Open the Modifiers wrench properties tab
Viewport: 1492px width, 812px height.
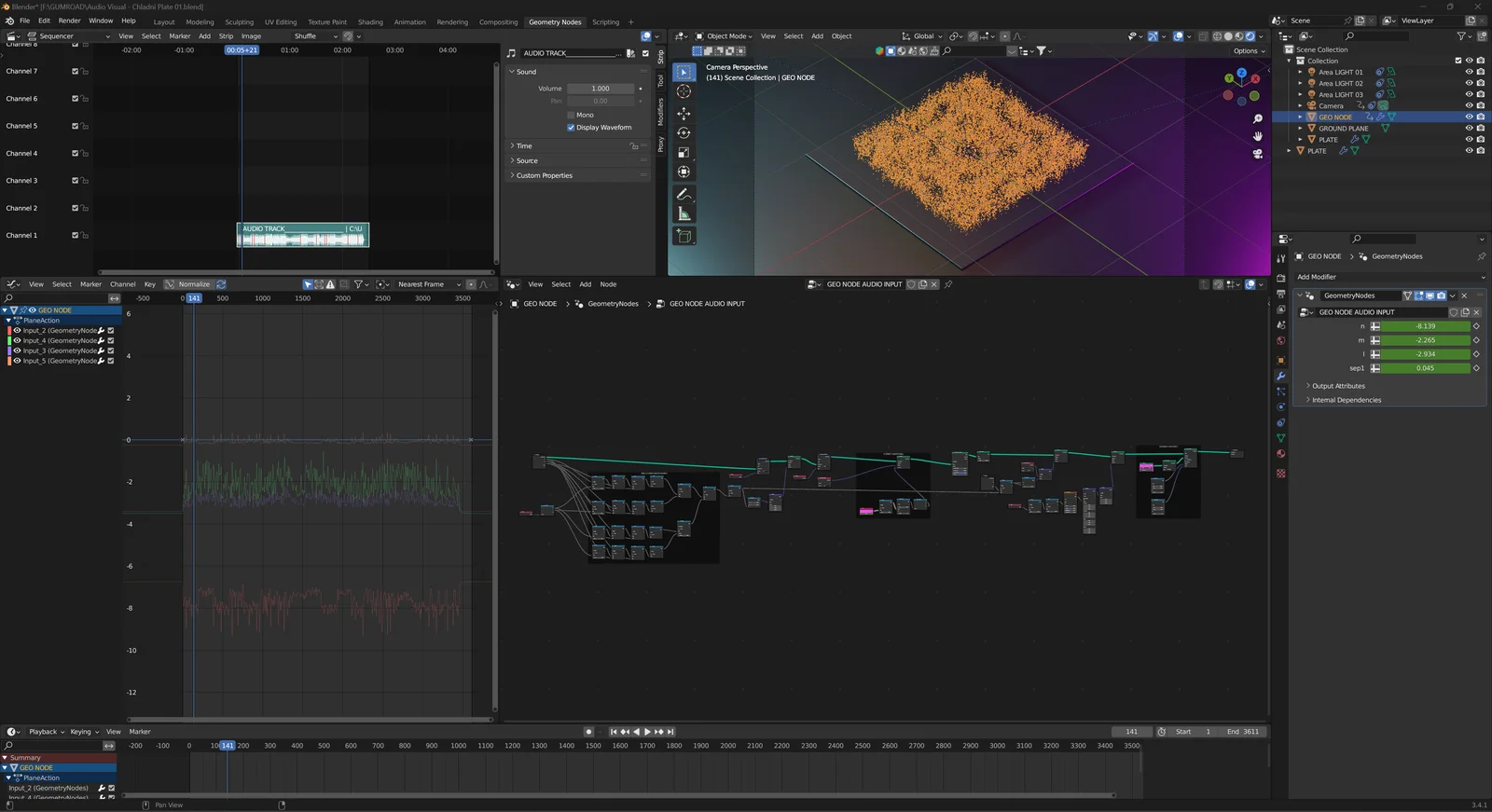(1281, 376)
